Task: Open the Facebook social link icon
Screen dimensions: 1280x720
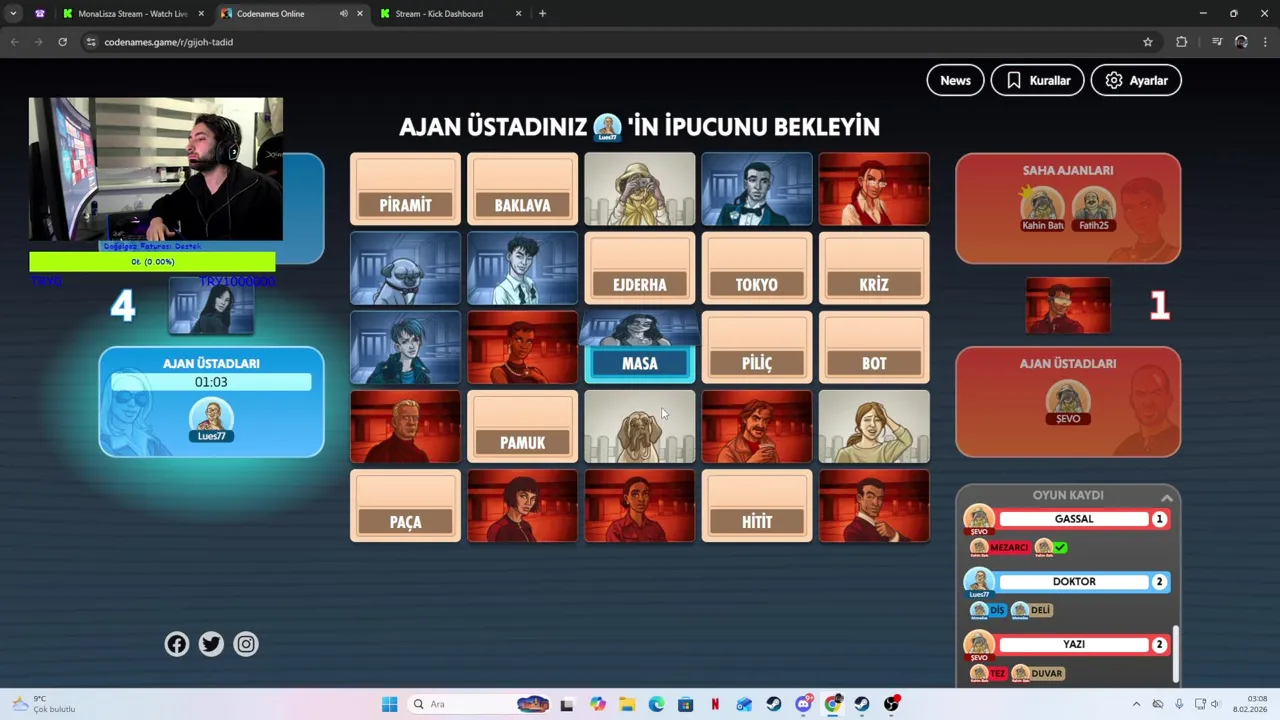Action: pyautogui.click(x=177, y=644)
